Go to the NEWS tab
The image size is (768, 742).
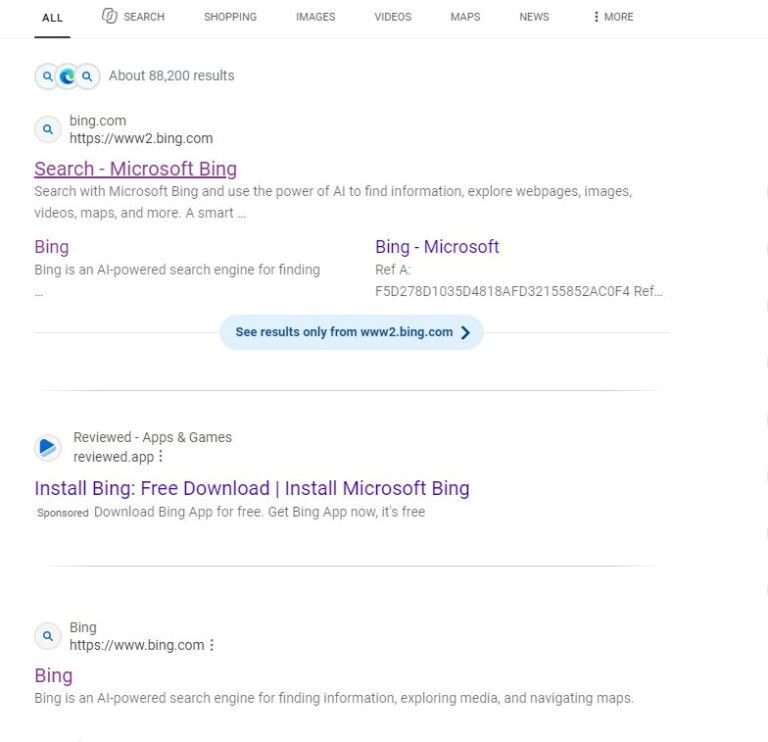pos(534,17)
